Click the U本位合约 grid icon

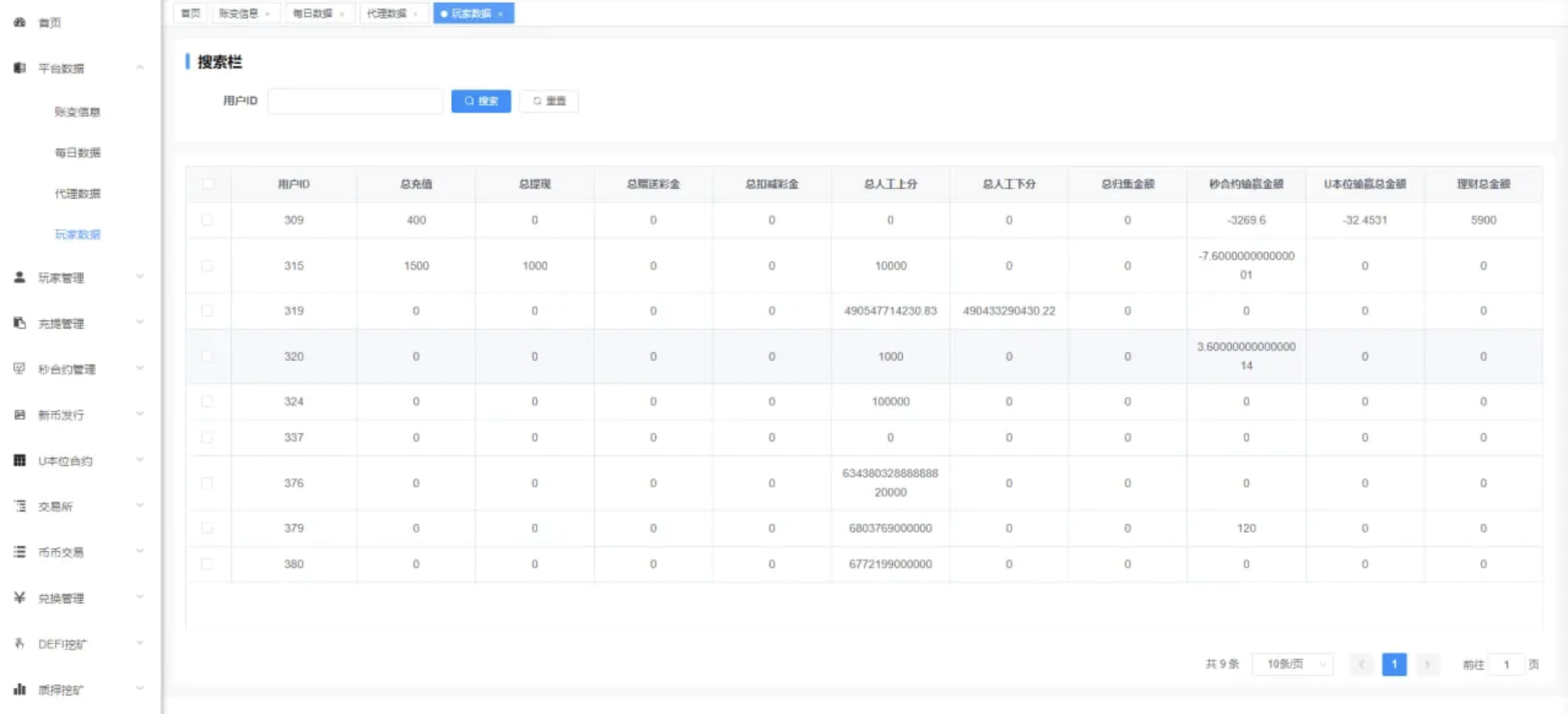pyautogui.click(x=20, y=461)
